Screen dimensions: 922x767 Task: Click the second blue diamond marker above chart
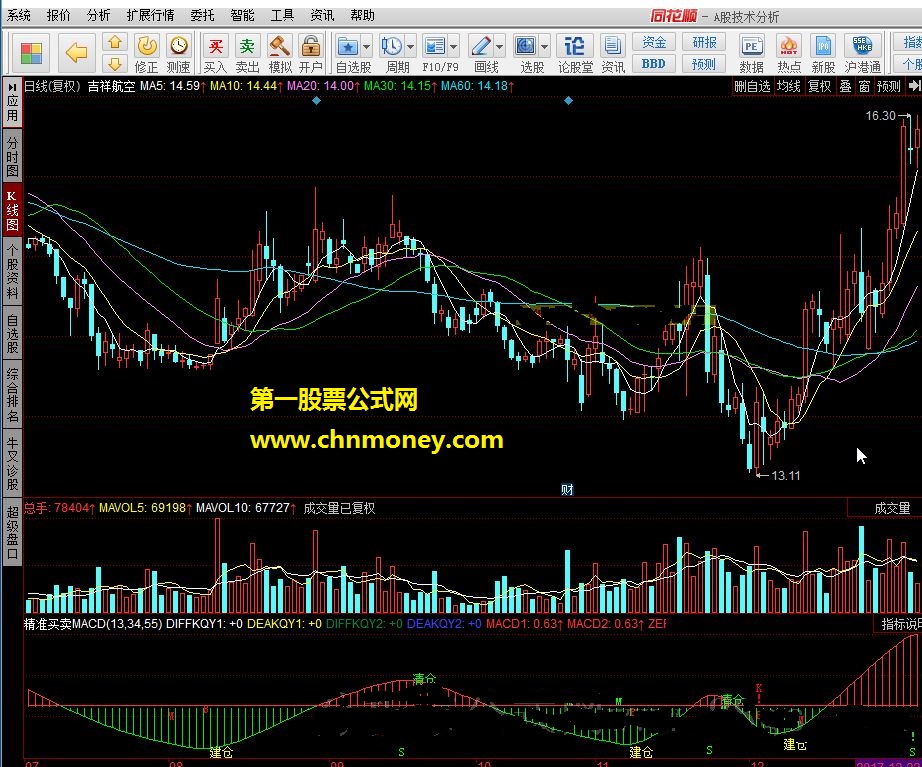point(568,101)
